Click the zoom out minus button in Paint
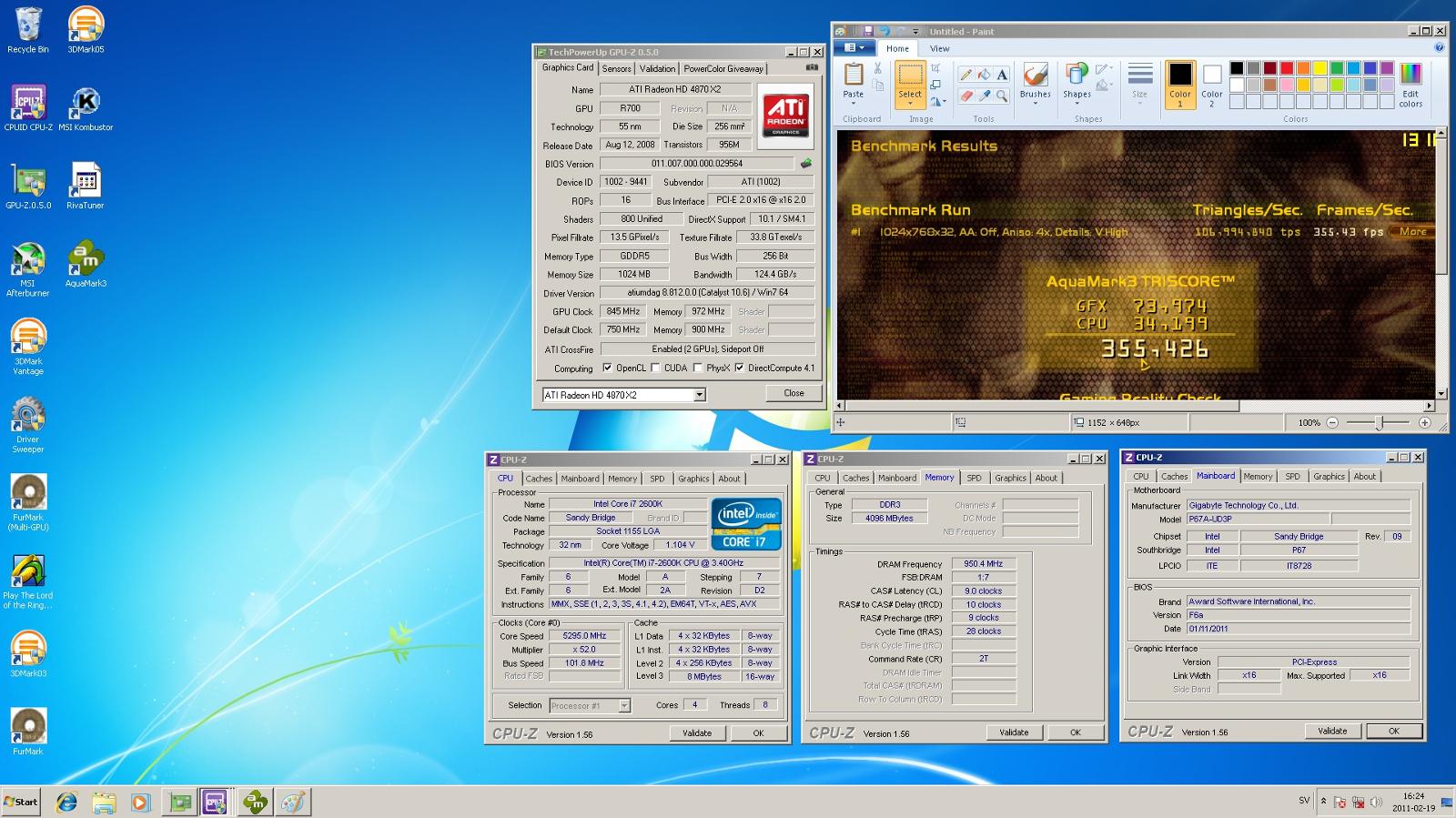 (1332, 422)
